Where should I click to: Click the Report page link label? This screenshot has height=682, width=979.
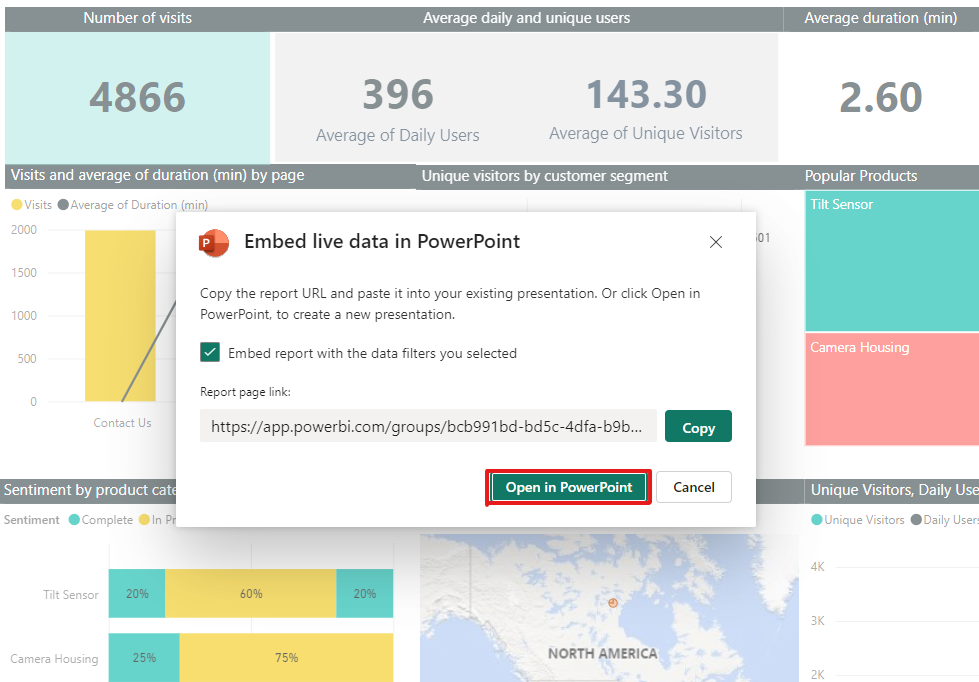tap(245, 392)
